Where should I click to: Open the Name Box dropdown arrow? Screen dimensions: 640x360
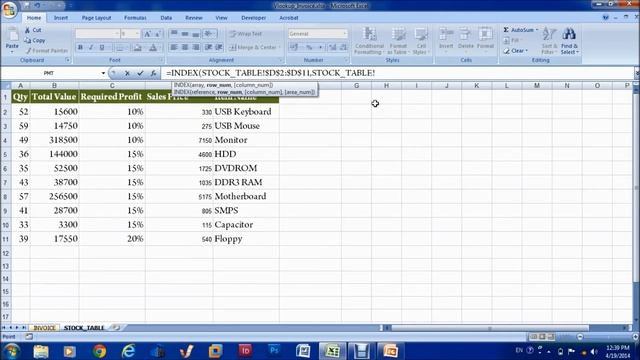coord(103,73)
